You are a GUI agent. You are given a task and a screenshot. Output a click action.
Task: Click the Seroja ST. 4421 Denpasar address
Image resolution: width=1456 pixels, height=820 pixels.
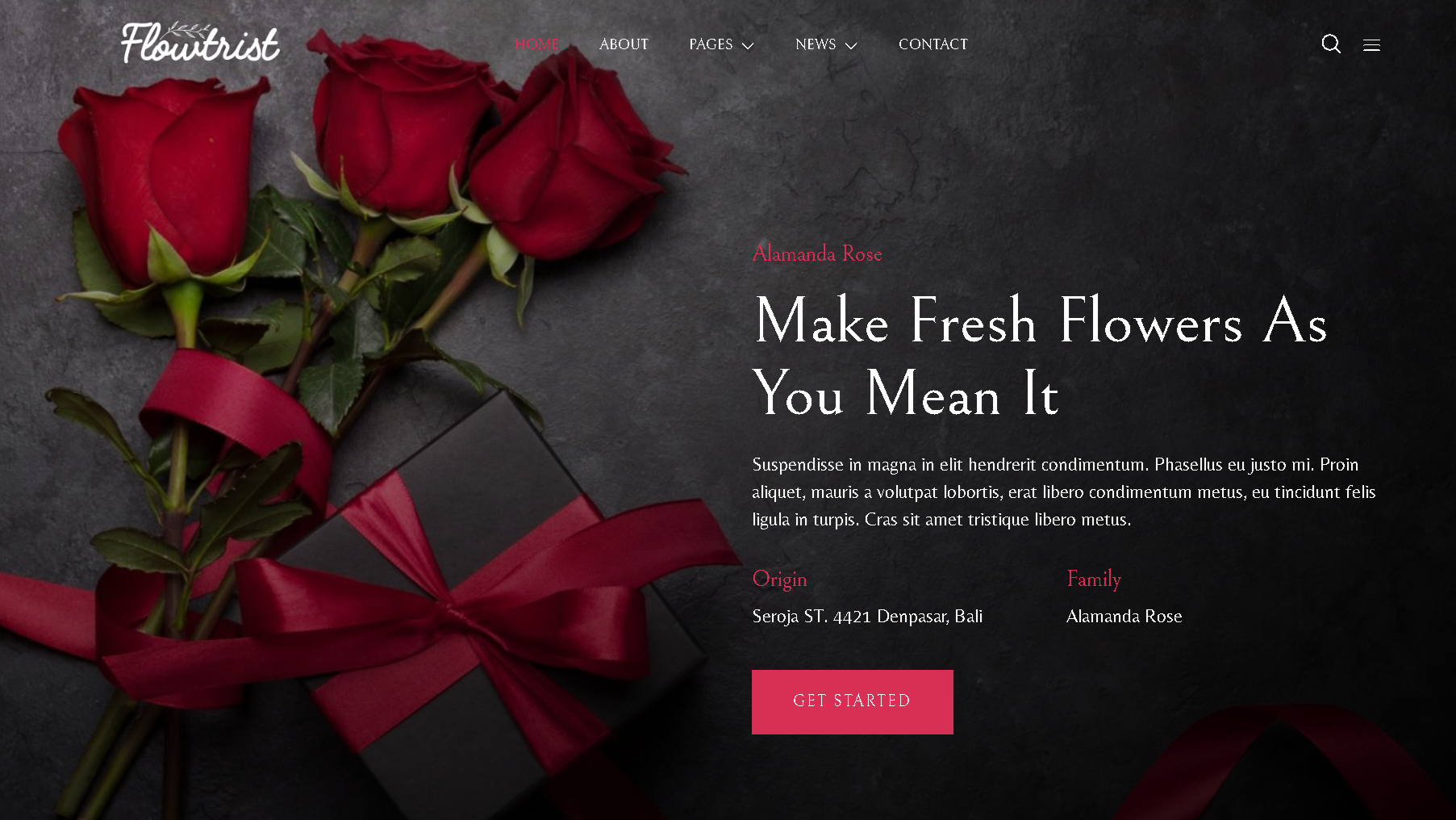coord(867,617)
